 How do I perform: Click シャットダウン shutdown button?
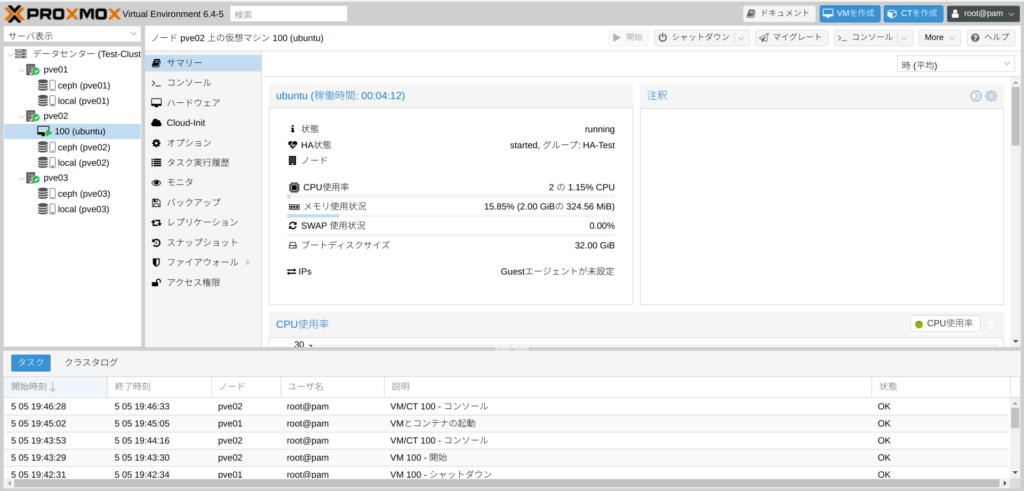pyautogui.click(x=694, y=38)
